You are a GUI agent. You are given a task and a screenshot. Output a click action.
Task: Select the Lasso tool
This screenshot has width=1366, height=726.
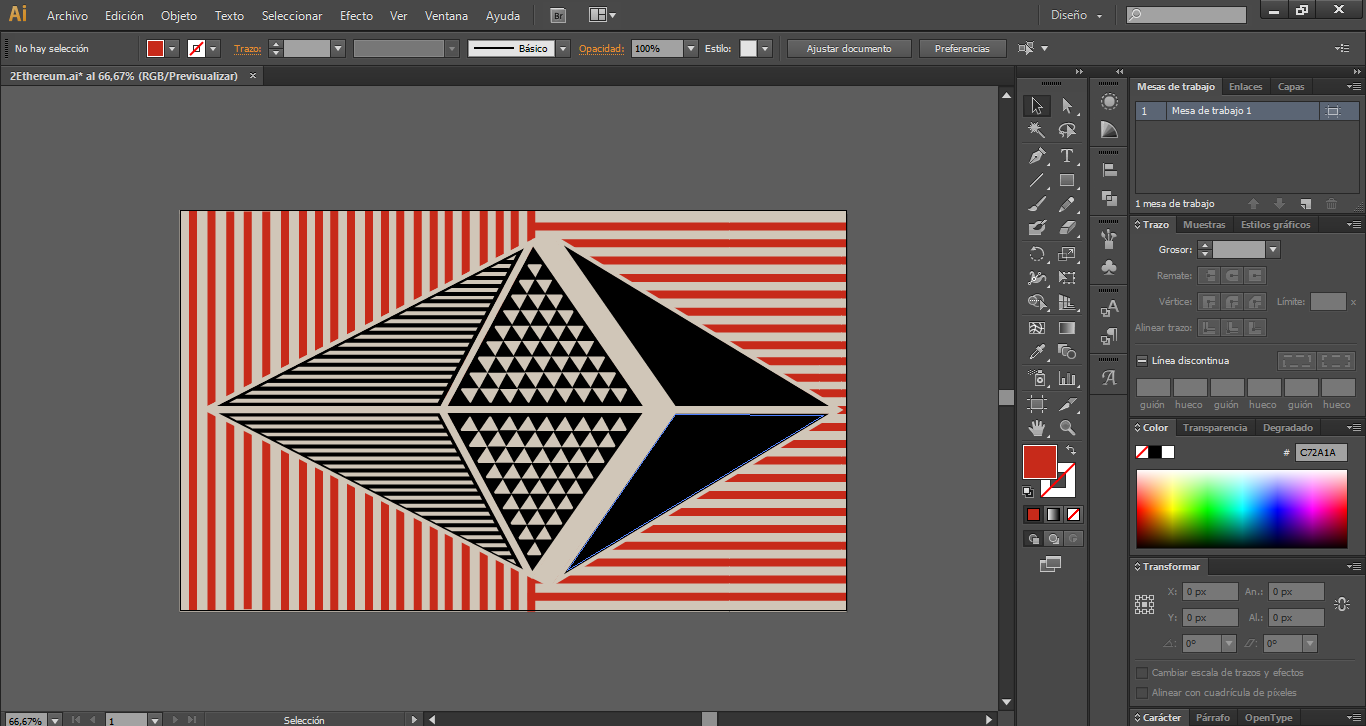(x=1067, y=130)
